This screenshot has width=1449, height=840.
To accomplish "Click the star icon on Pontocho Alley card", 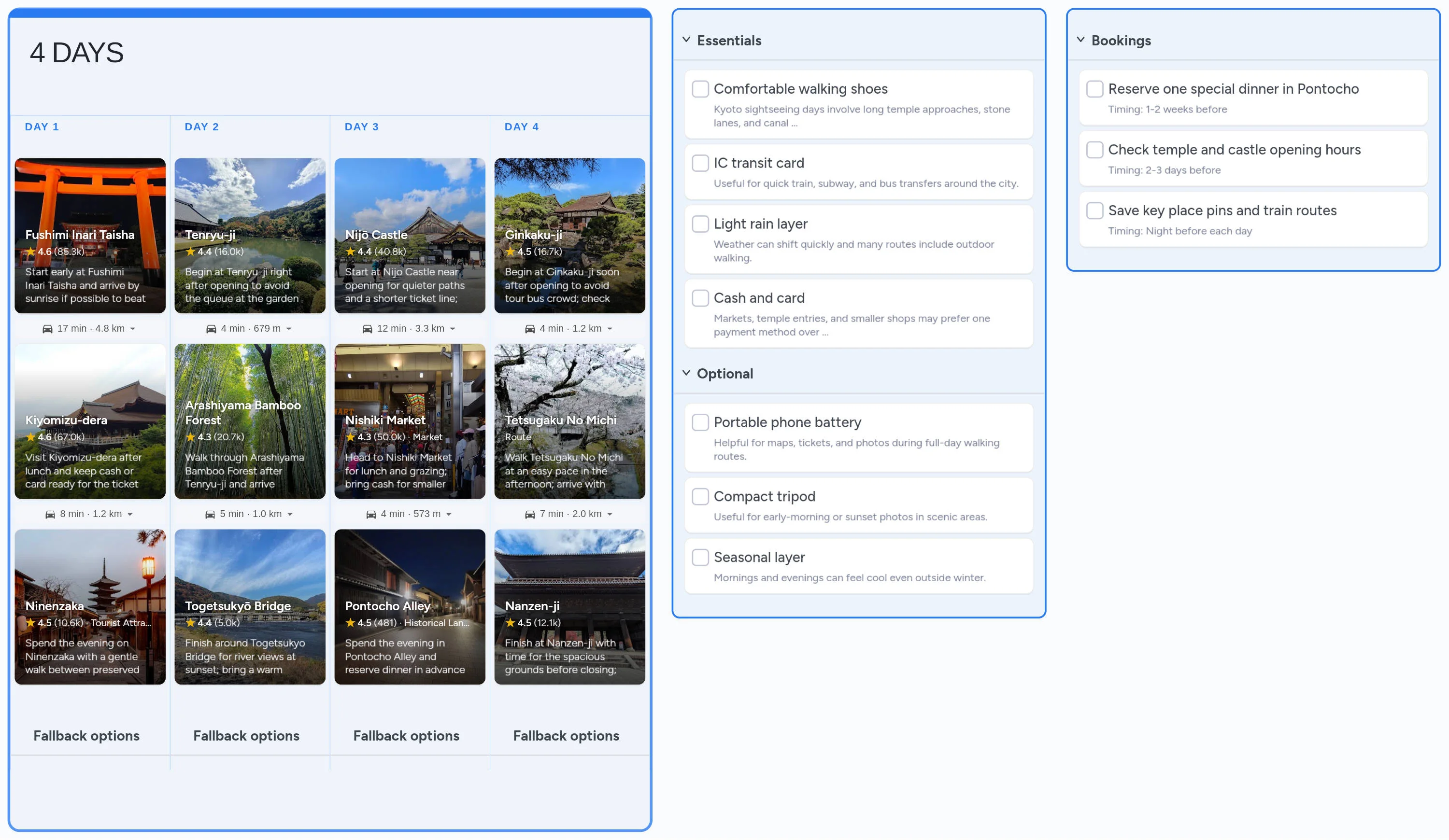I will tap(351, 623).
